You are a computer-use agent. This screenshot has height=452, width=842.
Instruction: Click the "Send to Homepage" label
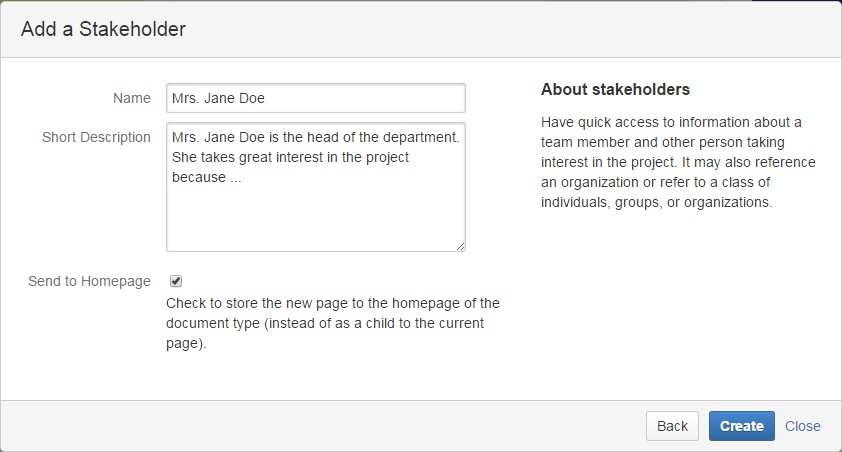coord(89,281)
